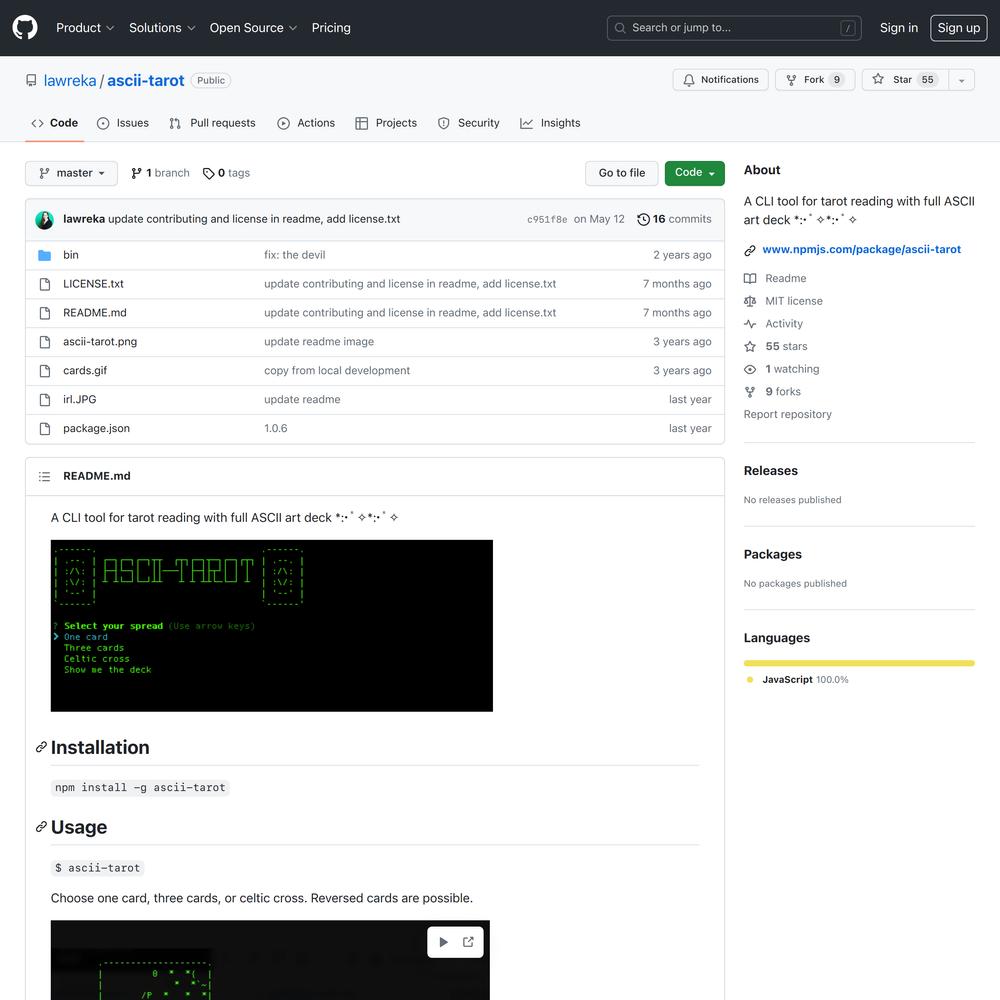Click the stars icon in About
Screen dimensions: 1000x1000
coord(750,346)
